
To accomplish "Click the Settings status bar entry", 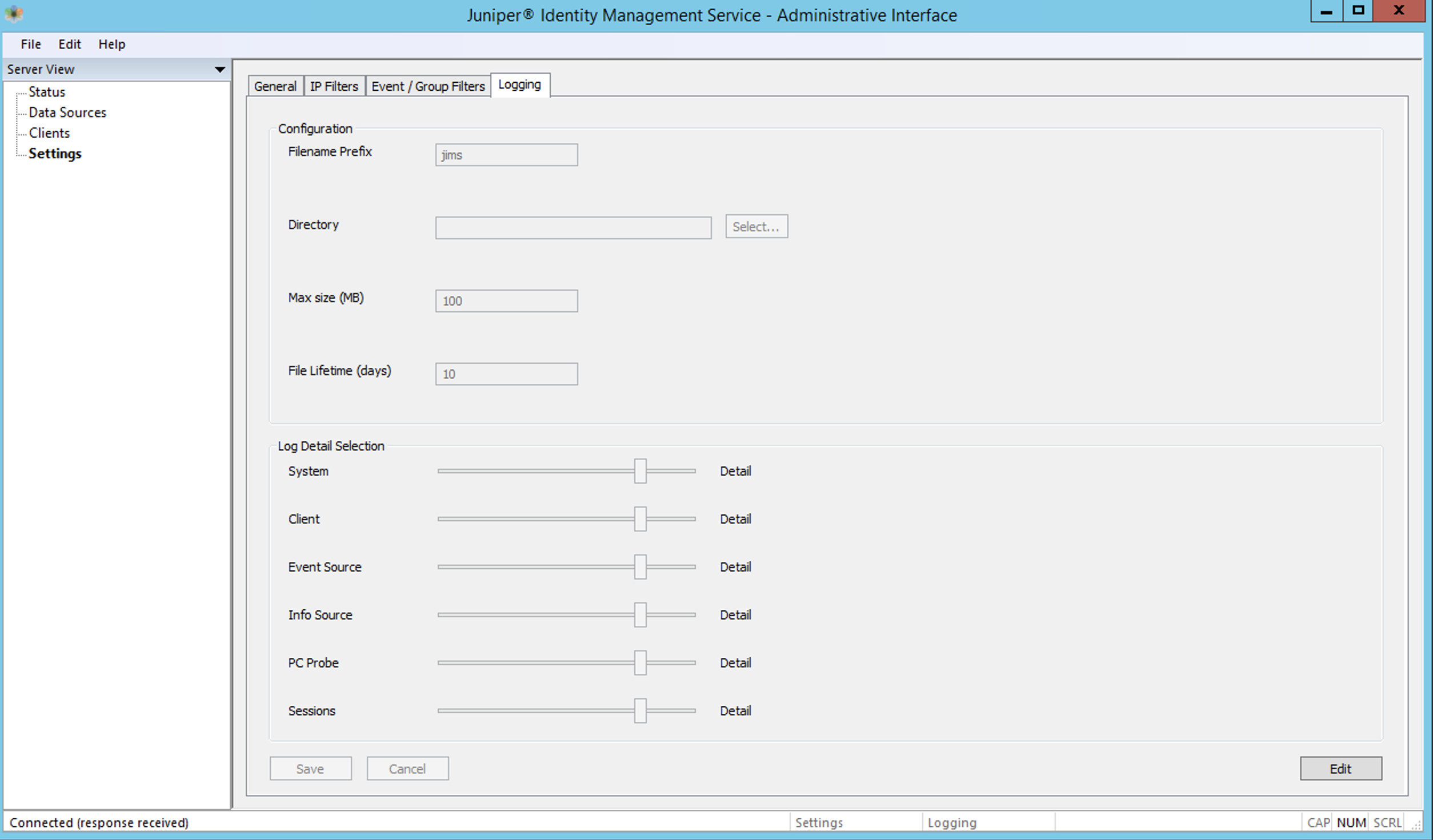I will pyautogui.click(x=819, y=823).
